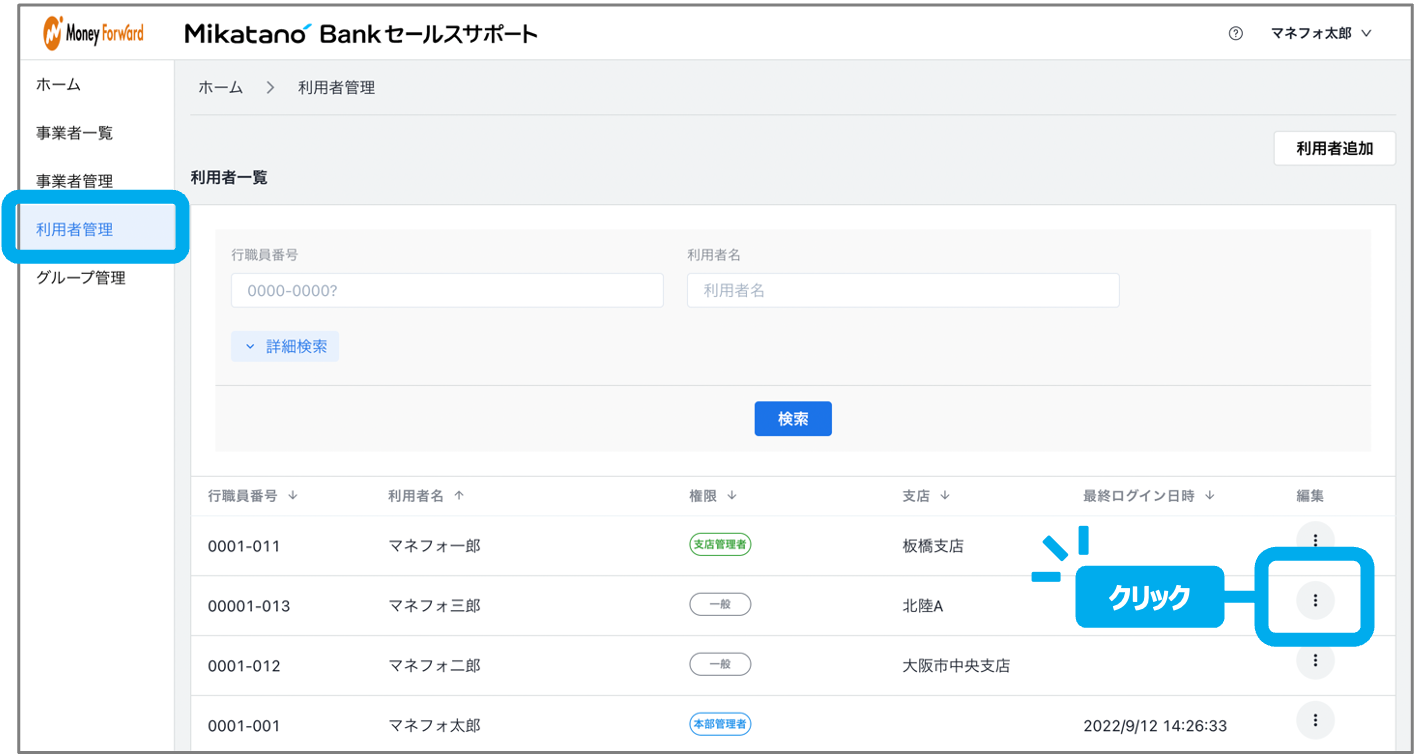Sort by 最終ログイン日時 column arrow

click(1210, 496)
